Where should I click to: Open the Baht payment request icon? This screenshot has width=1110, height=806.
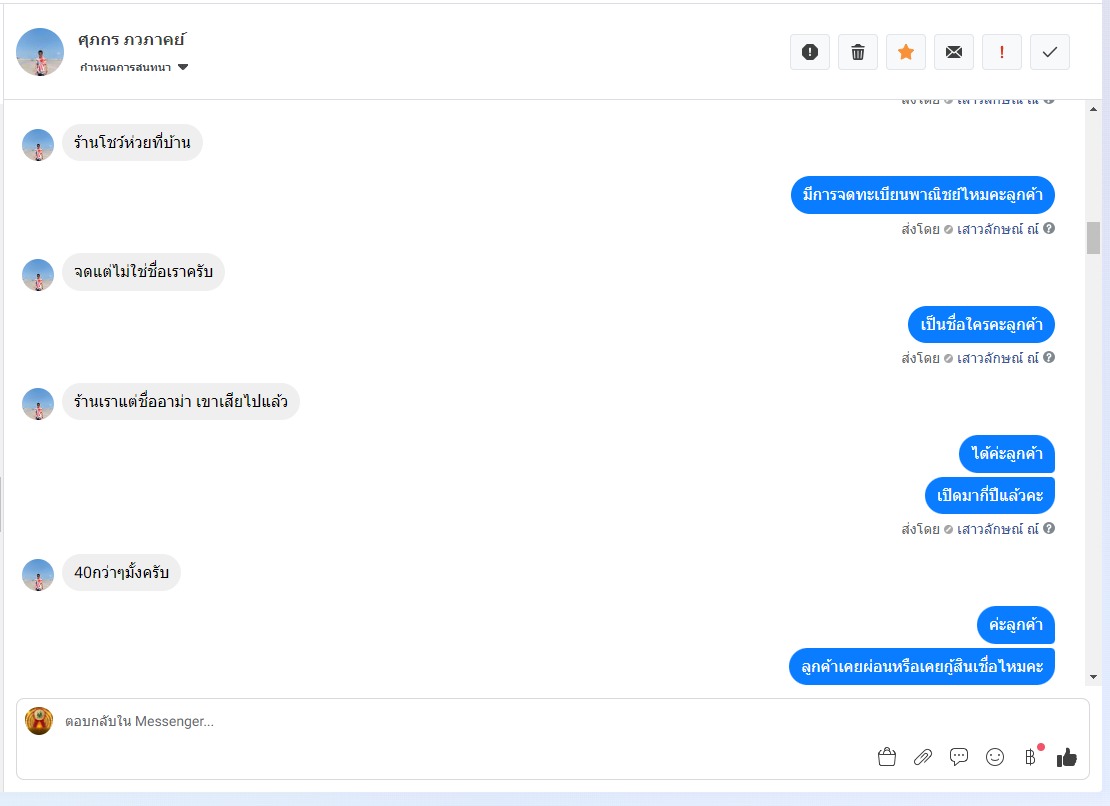pos(1031,757)
